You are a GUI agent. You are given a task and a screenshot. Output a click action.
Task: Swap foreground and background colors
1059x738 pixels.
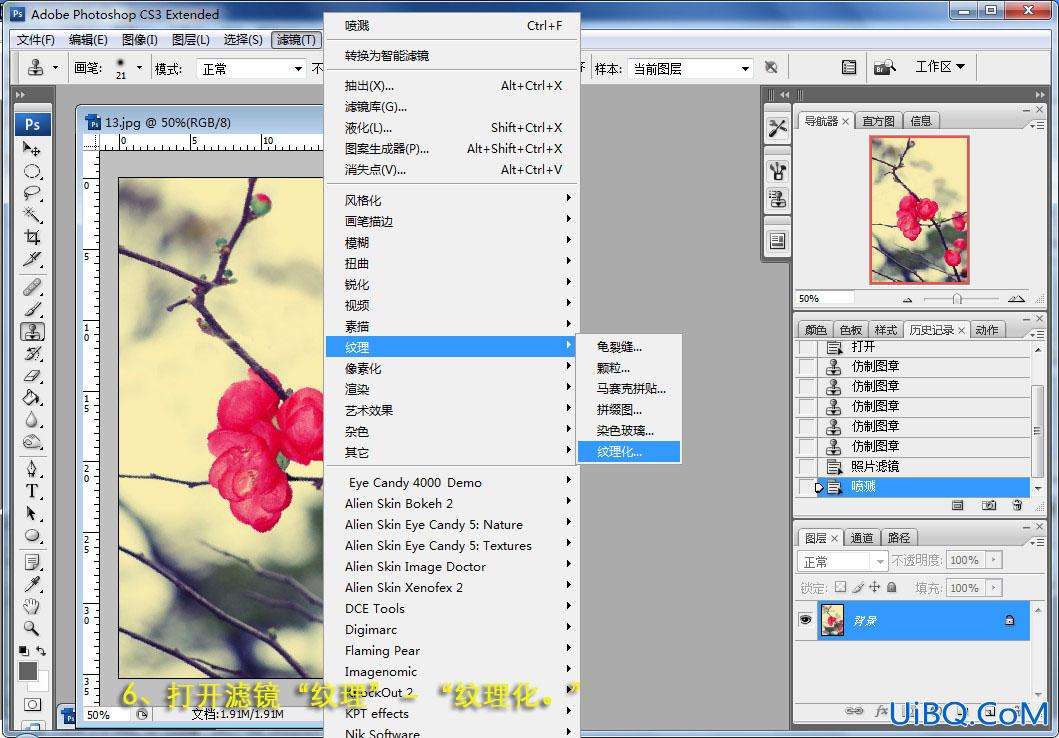click(x=41, y=651)
